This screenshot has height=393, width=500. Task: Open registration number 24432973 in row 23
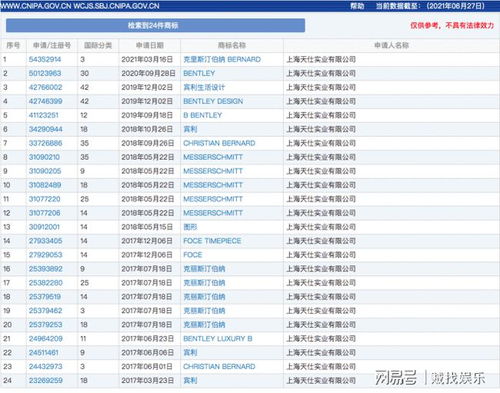pos(45,367)
